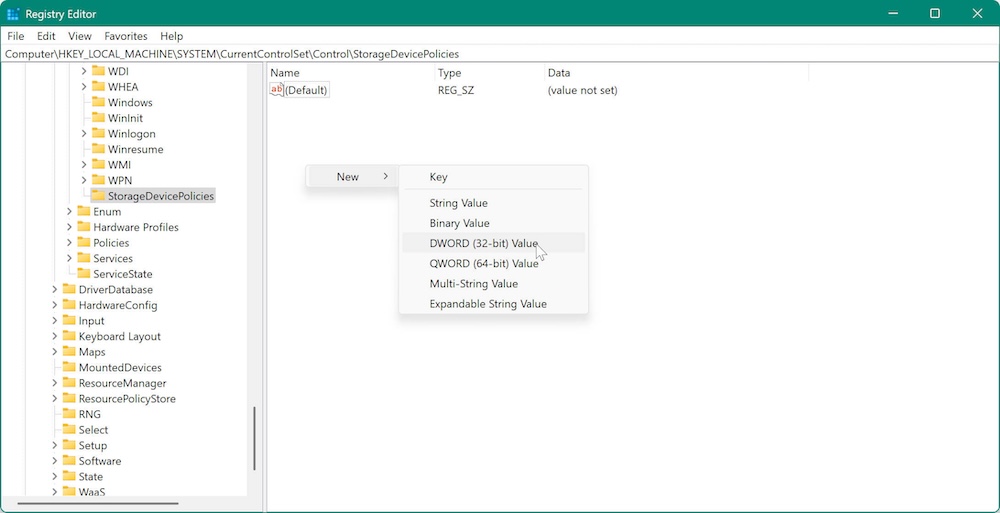The image size is (1000, 513).
Task: Expand the Services tree node
Action: (x=70, y=258)
